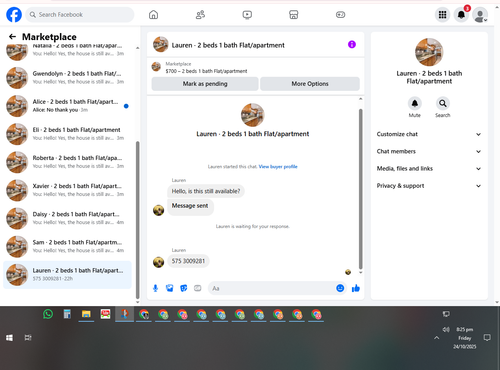
Task: Open the notifications bell with red badge
Action: pyautogui.click(x=461, y=15)
